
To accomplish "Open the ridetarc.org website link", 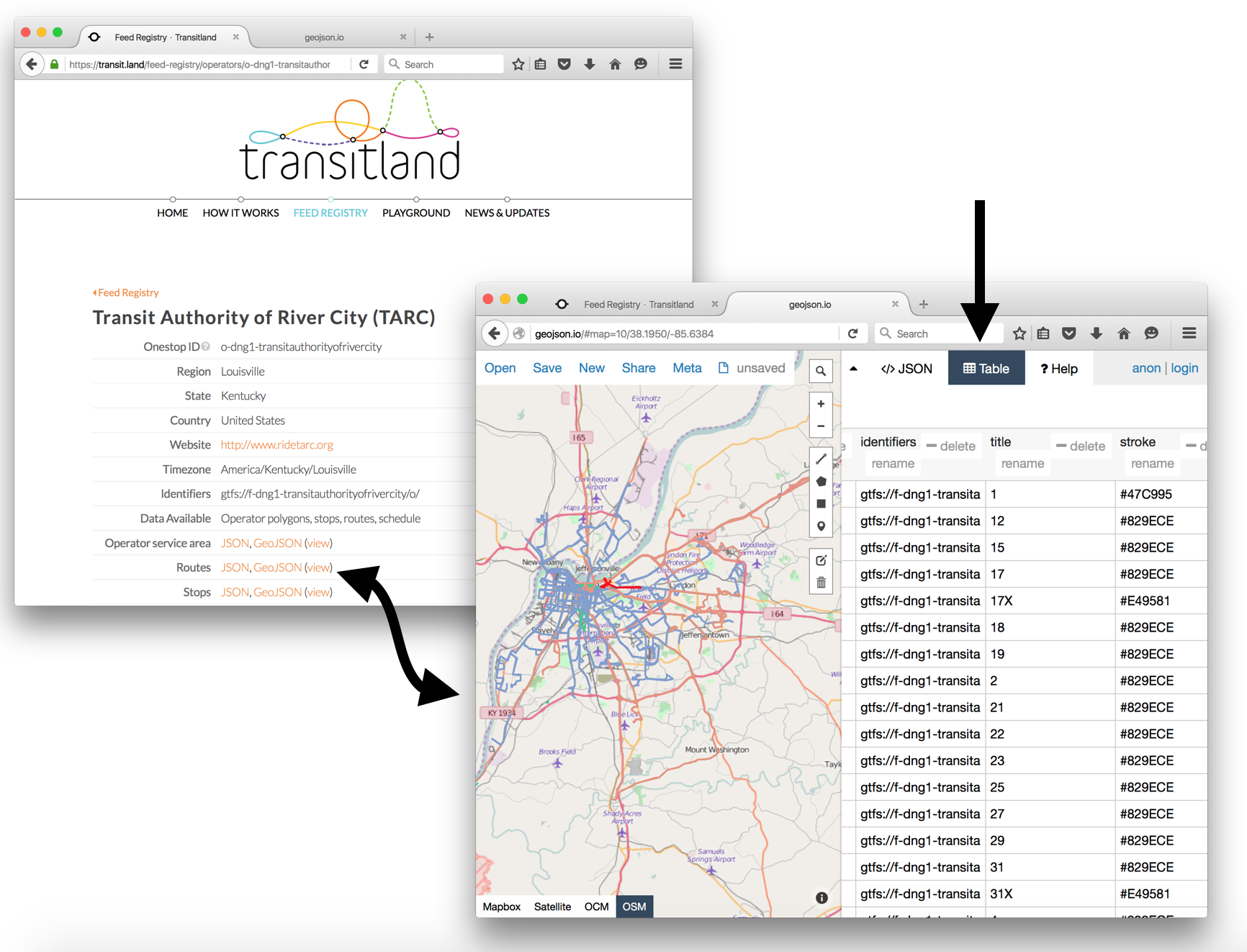I will tap(276, 444).
